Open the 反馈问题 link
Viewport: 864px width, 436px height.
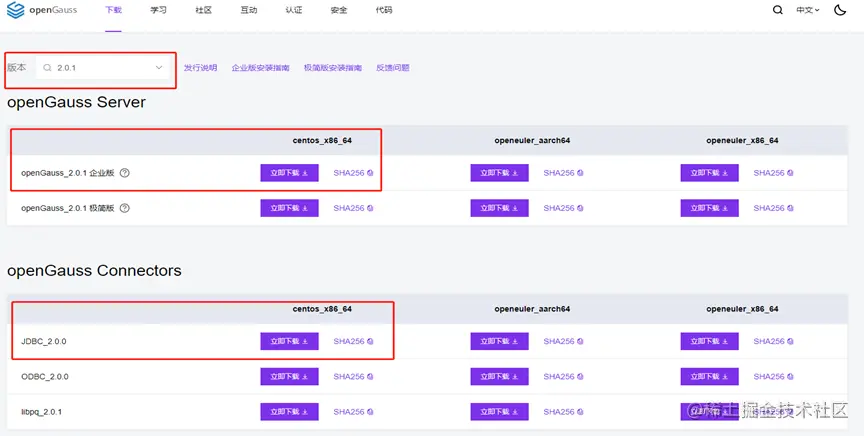(x=392, y=68)
